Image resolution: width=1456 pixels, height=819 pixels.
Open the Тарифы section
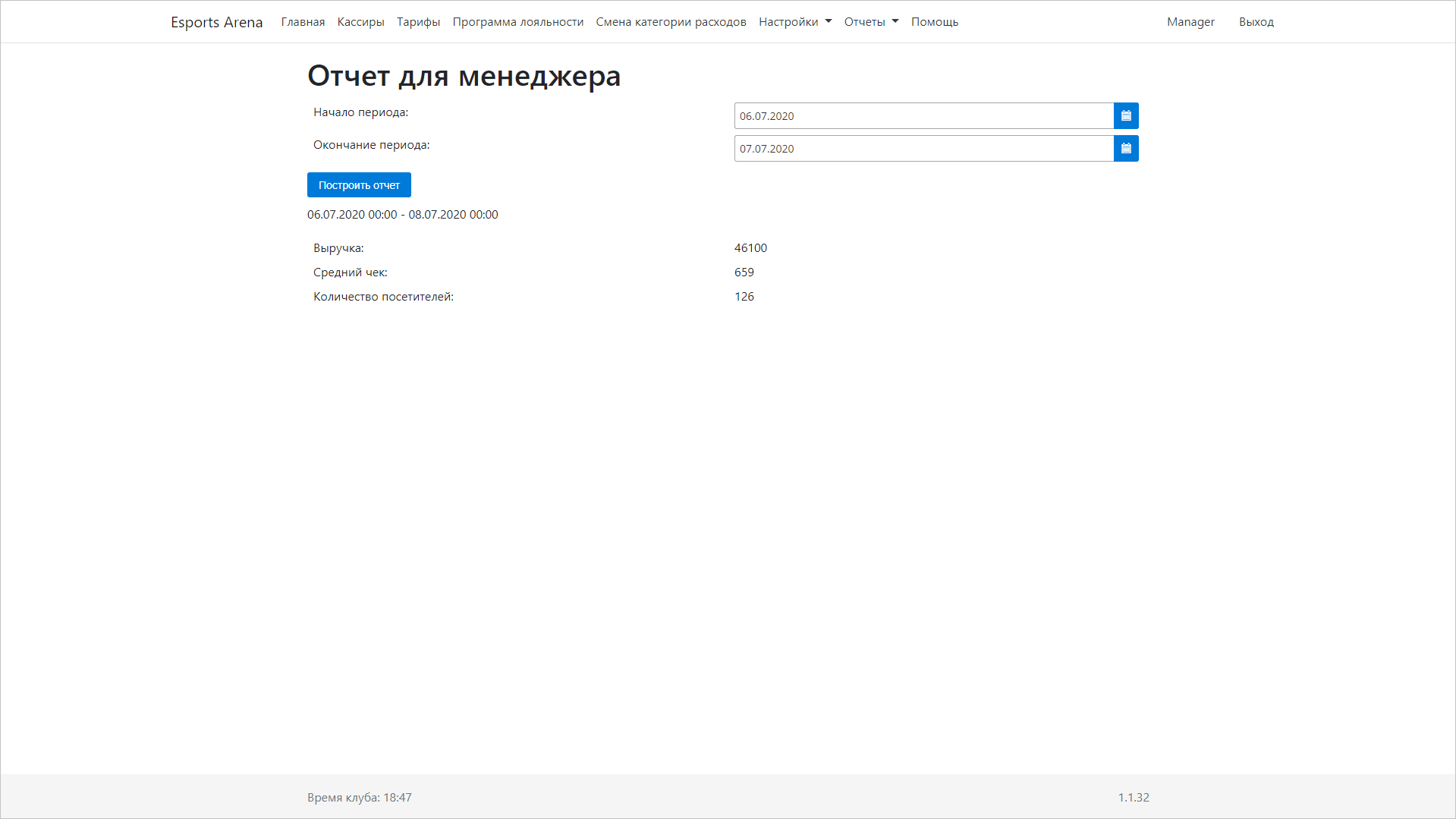(x=418, y=21)
